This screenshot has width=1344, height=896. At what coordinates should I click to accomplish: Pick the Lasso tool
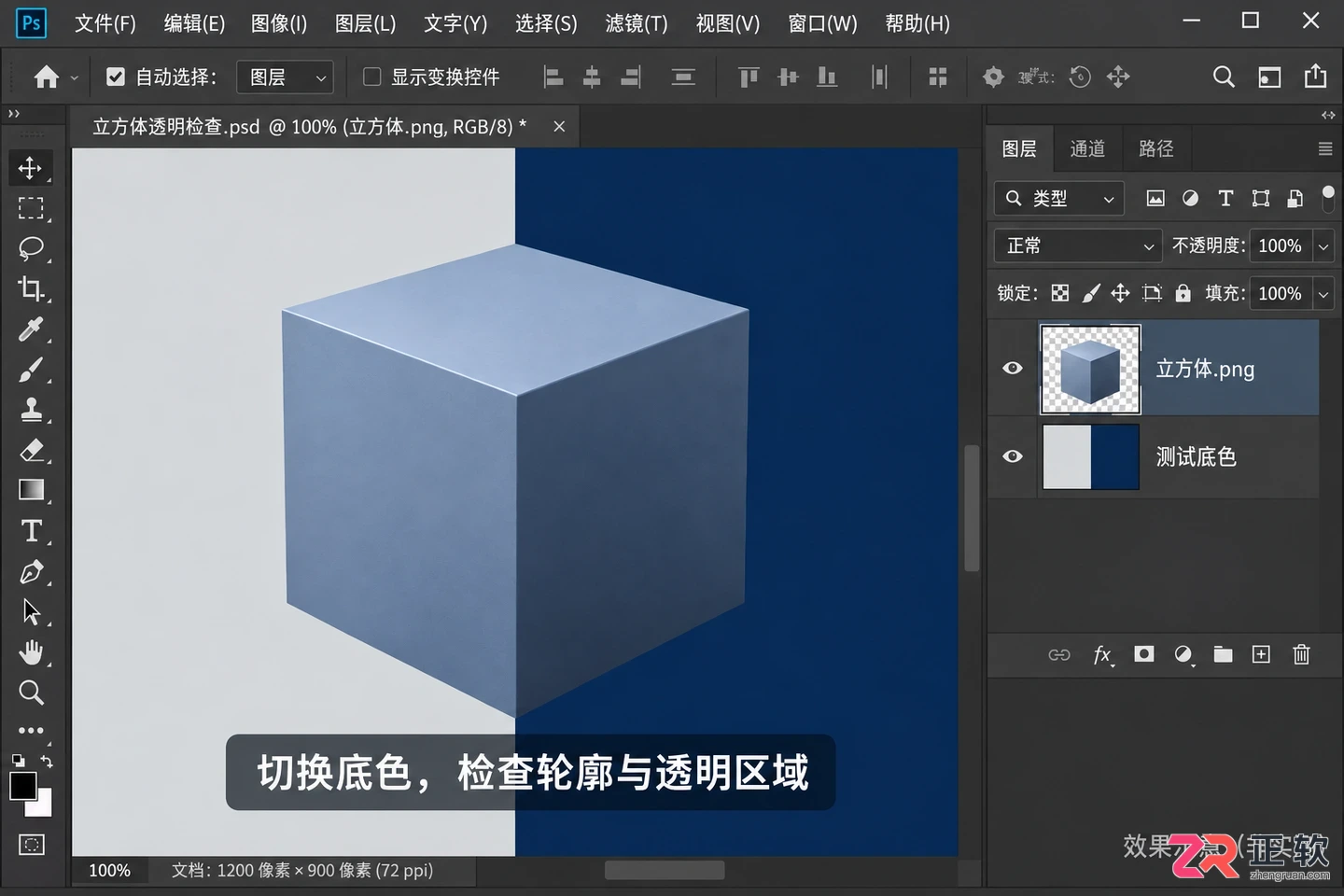tap(31, 248)
